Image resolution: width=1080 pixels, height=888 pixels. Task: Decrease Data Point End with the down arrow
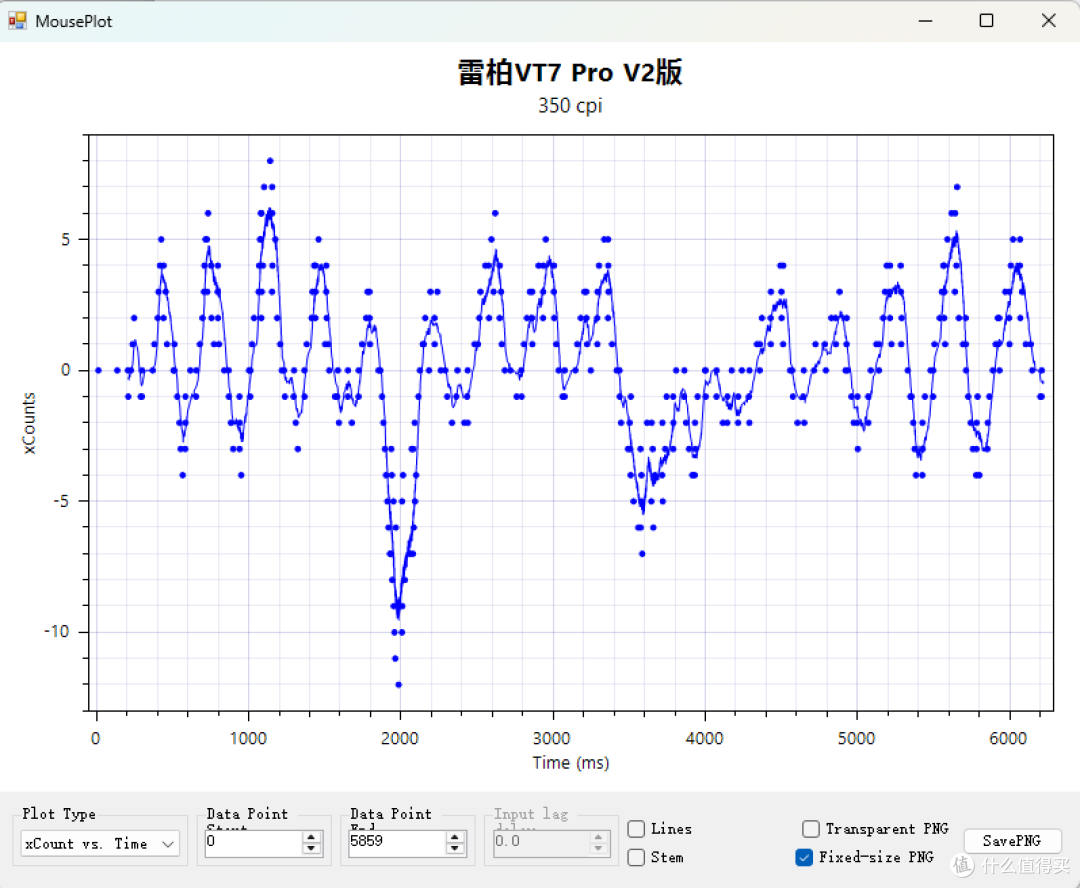click(455, 848)
